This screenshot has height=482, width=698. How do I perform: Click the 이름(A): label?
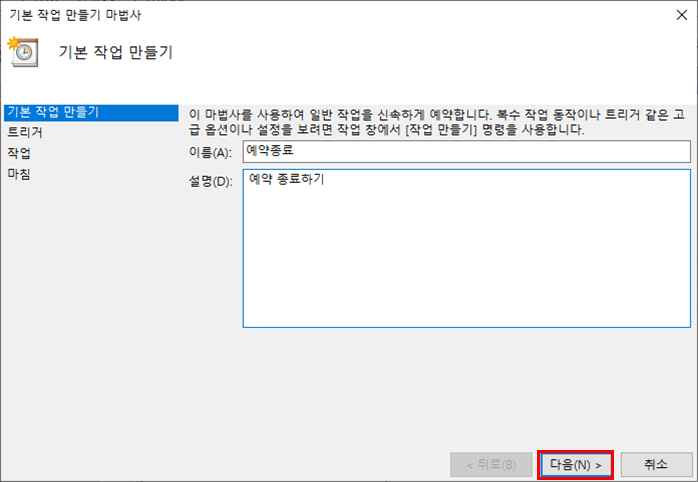[x=210, y=153]
